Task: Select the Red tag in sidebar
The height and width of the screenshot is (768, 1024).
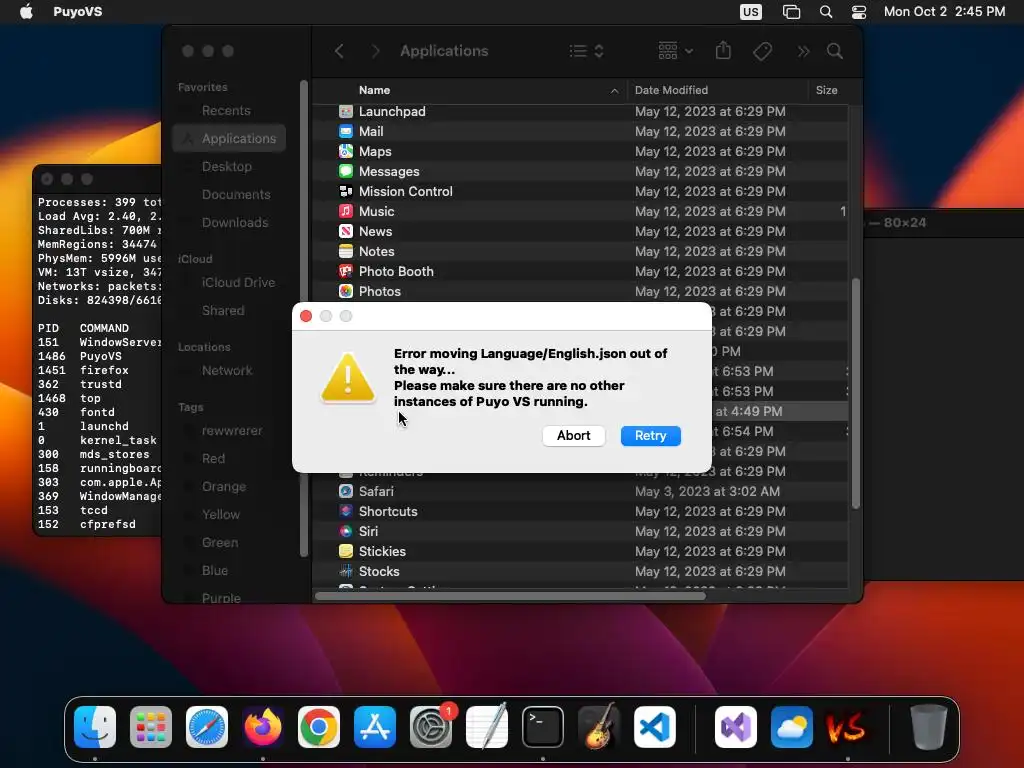Action: coord(213,458)
